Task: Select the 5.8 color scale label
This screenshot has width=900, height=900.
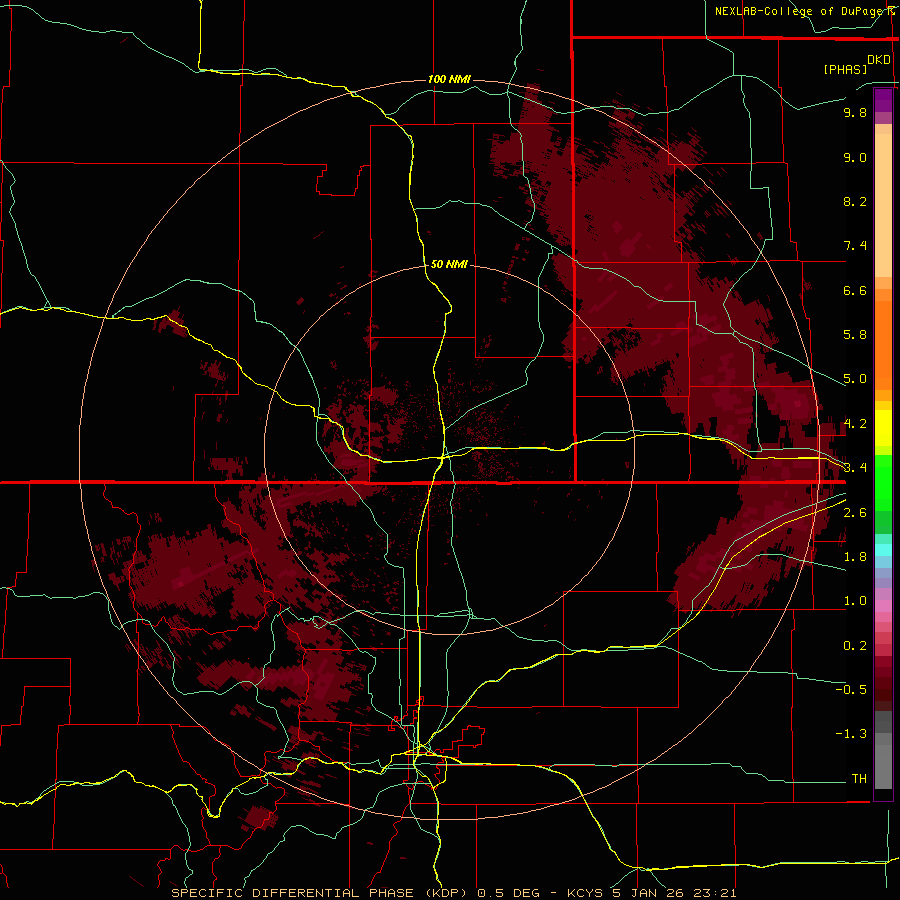Action: 855,335
